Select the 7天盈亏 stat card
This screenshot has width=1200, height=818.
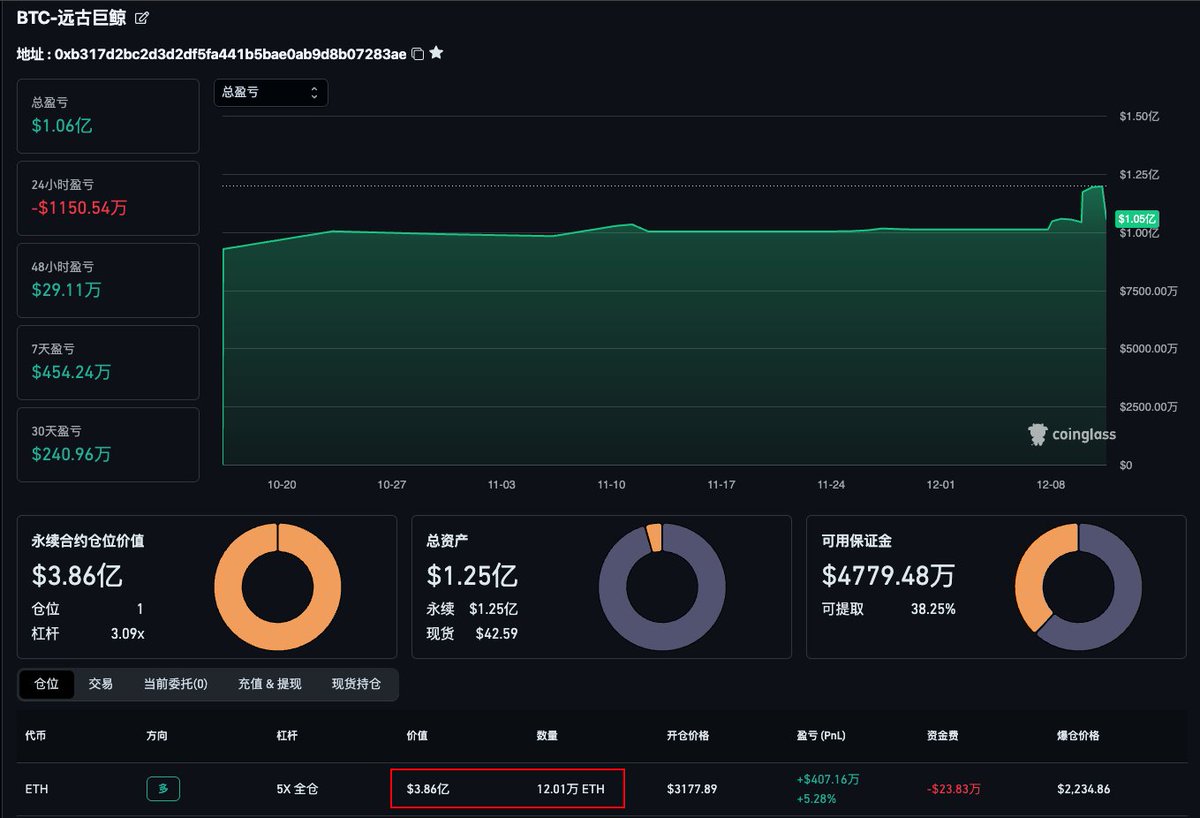pos(108,362)
